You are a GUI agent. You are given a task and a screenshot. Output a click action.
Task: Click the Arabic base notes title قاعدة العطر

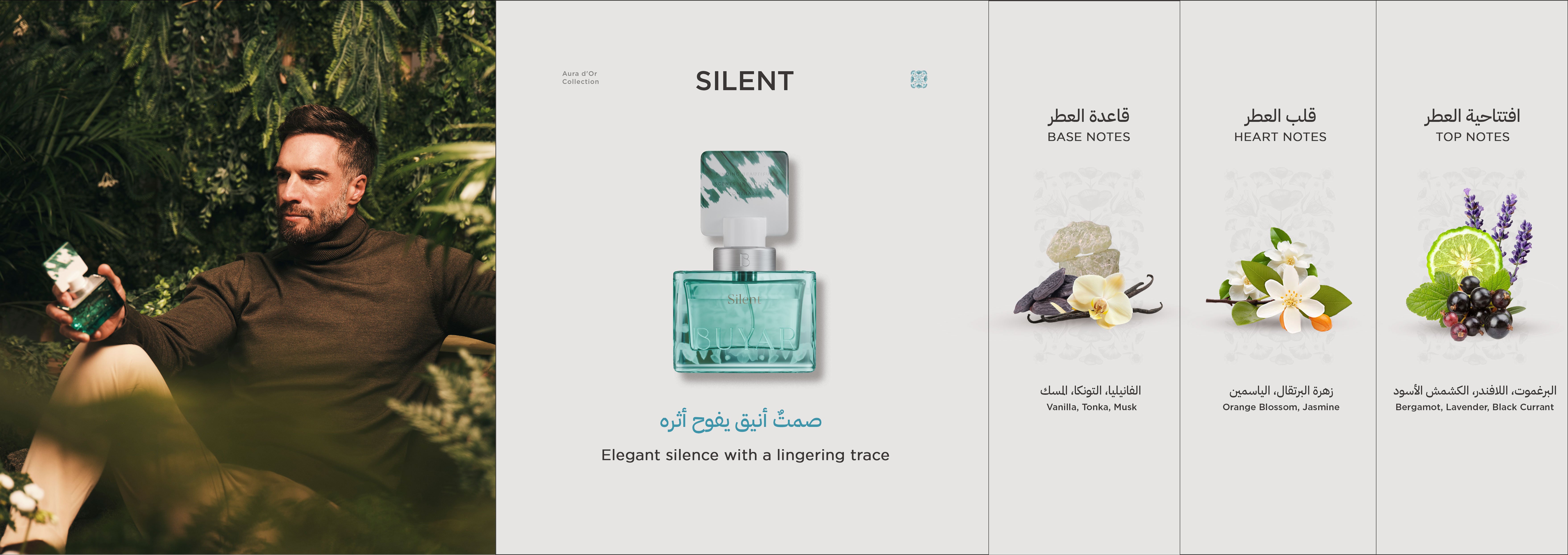1088,116
